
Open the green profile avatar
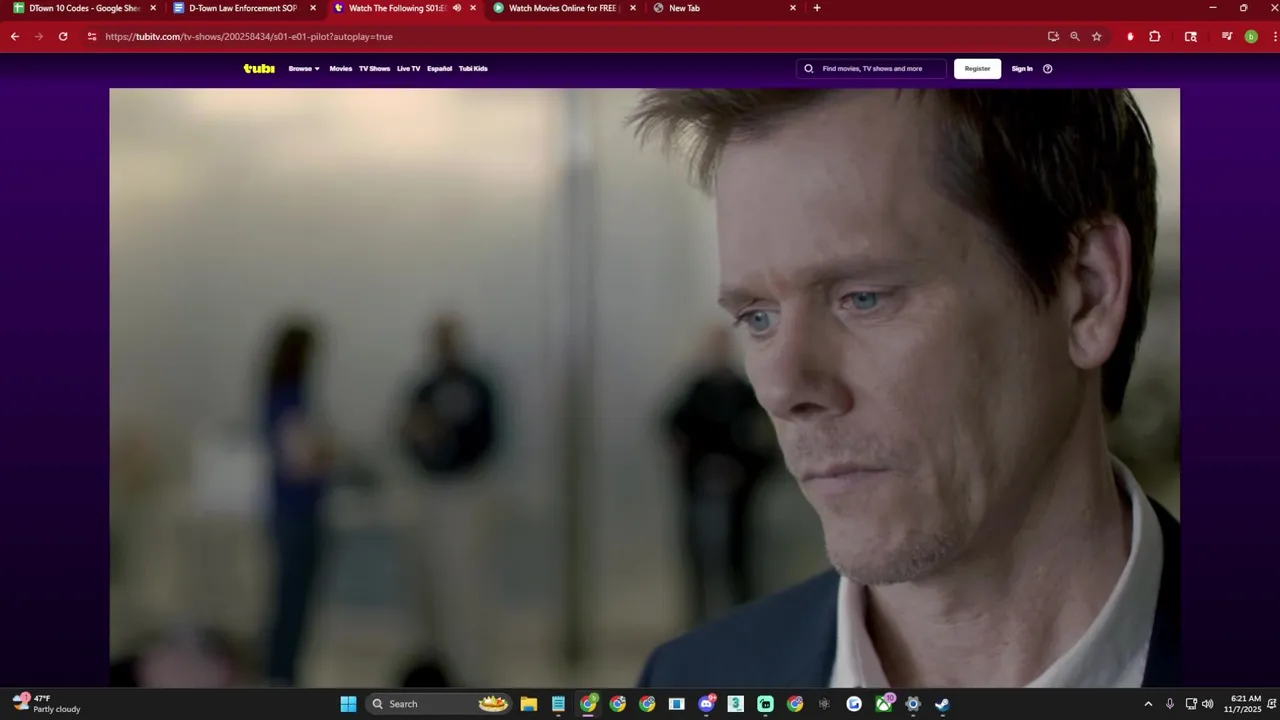(x=1251, y=36)
